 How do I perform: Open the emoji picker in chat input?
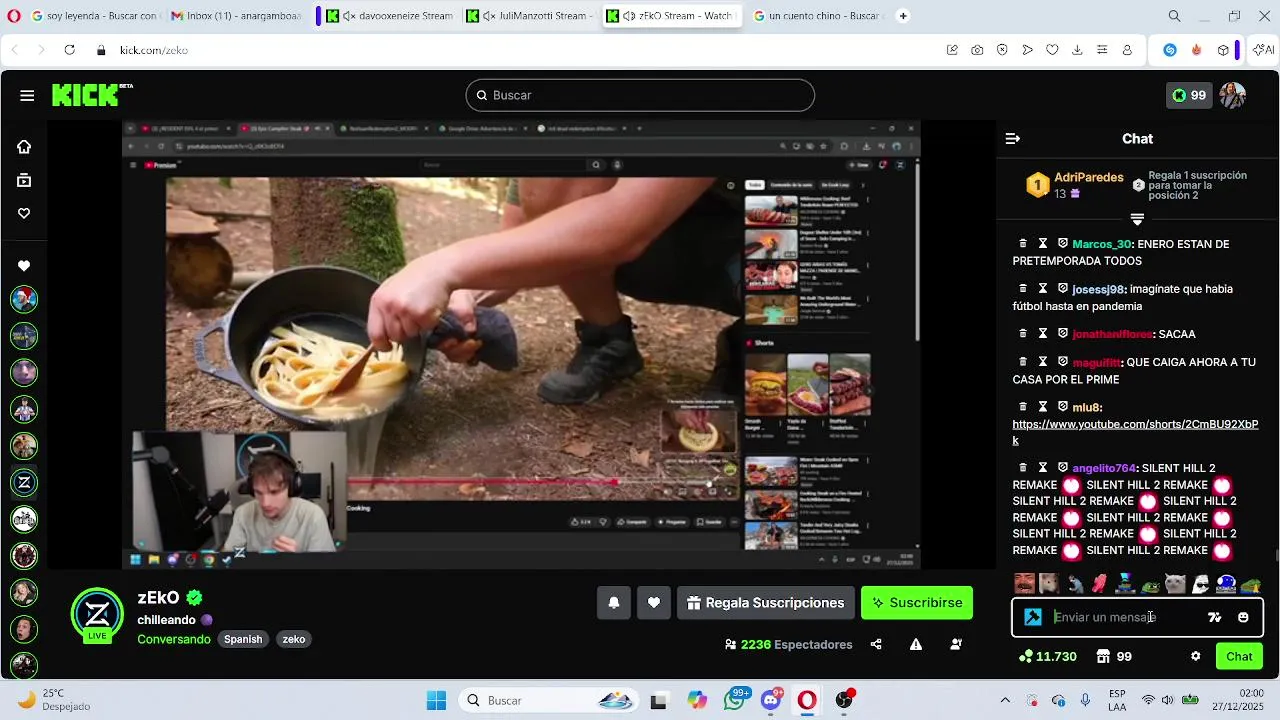[1243, 618]
